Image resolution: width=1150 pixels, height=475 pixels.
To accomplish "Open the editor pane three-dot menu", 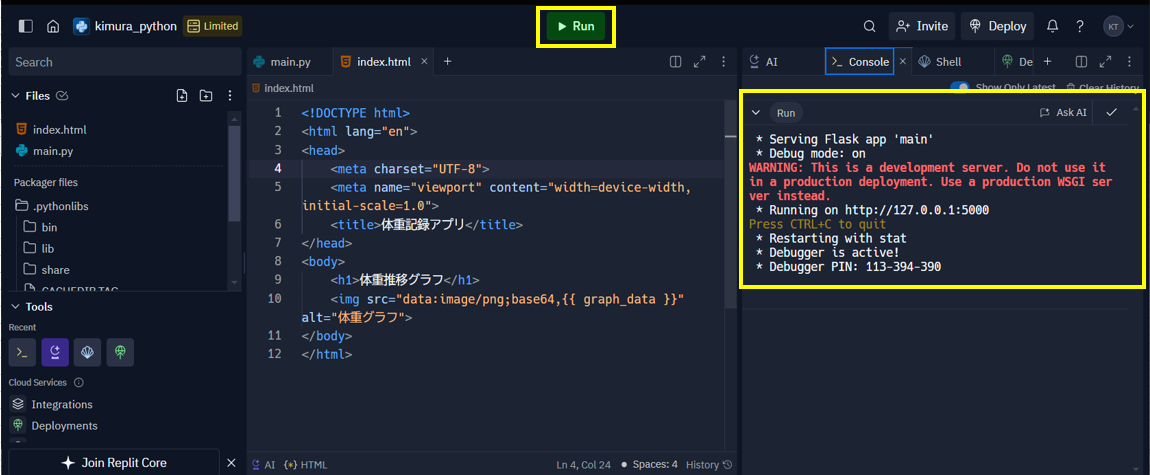I will (x=723, y=62).
